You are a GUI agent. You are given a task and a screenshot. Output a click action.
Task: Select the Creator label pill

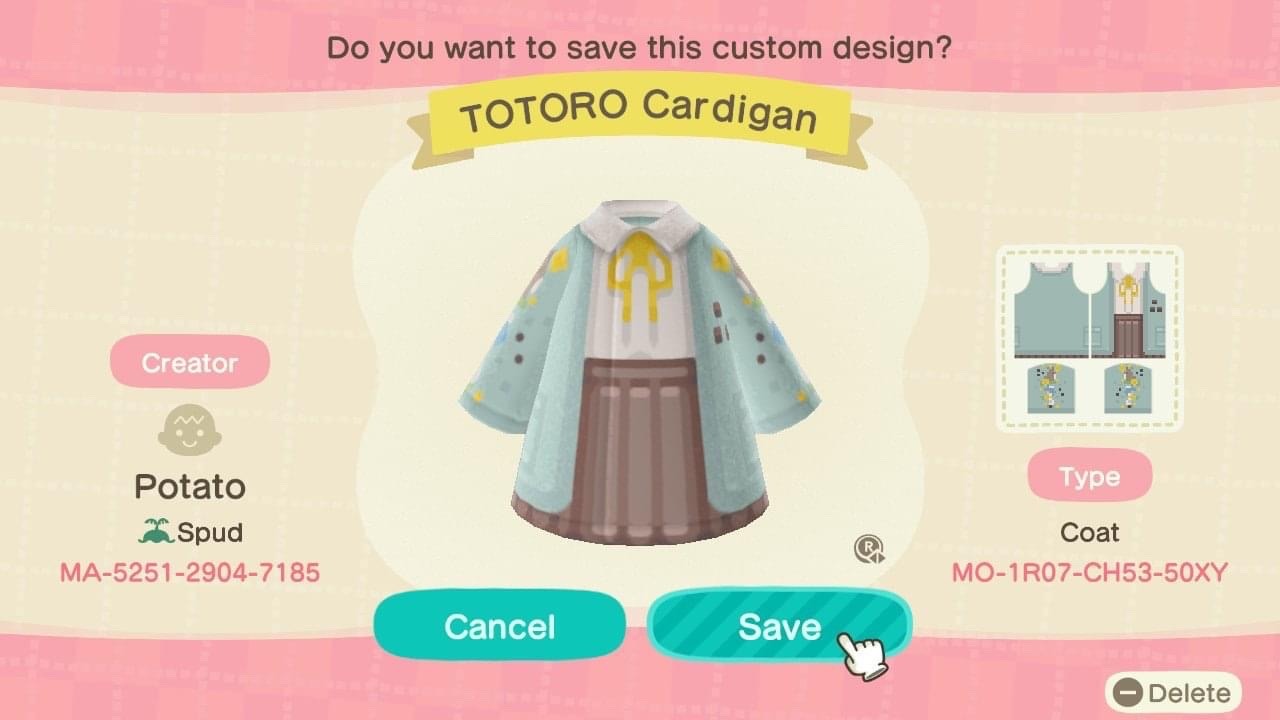(x=190, y=362)
